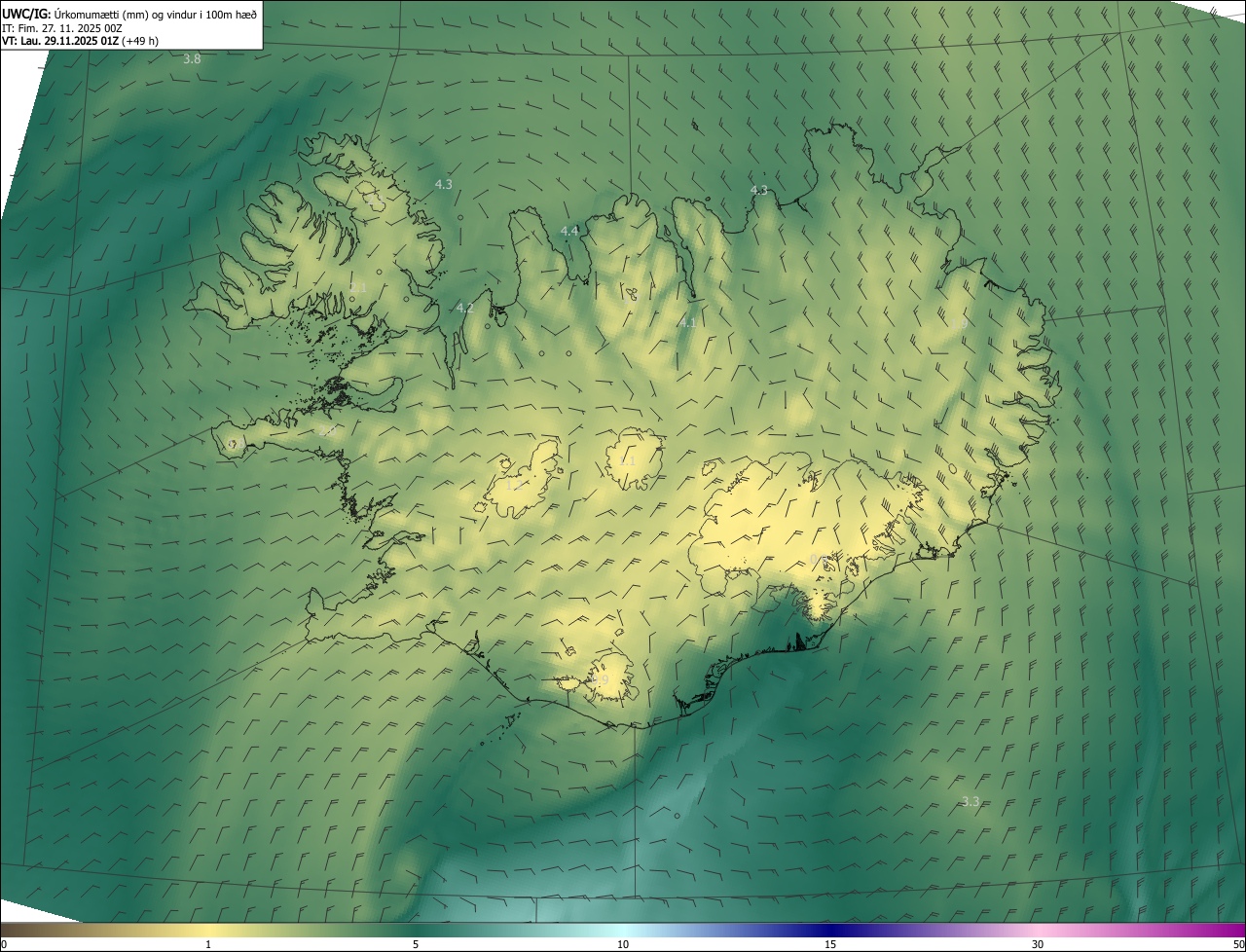The image size is (1246, 952).
Task: Click the 4.4 value label on the map
Action: click(569, 231)
